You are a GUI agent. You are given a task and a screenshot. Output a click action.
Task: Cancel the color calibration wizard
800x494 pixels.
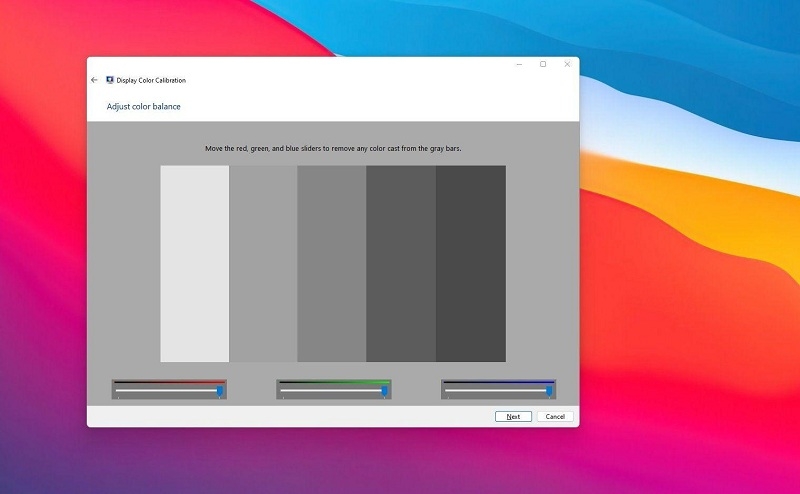[555, 416]
